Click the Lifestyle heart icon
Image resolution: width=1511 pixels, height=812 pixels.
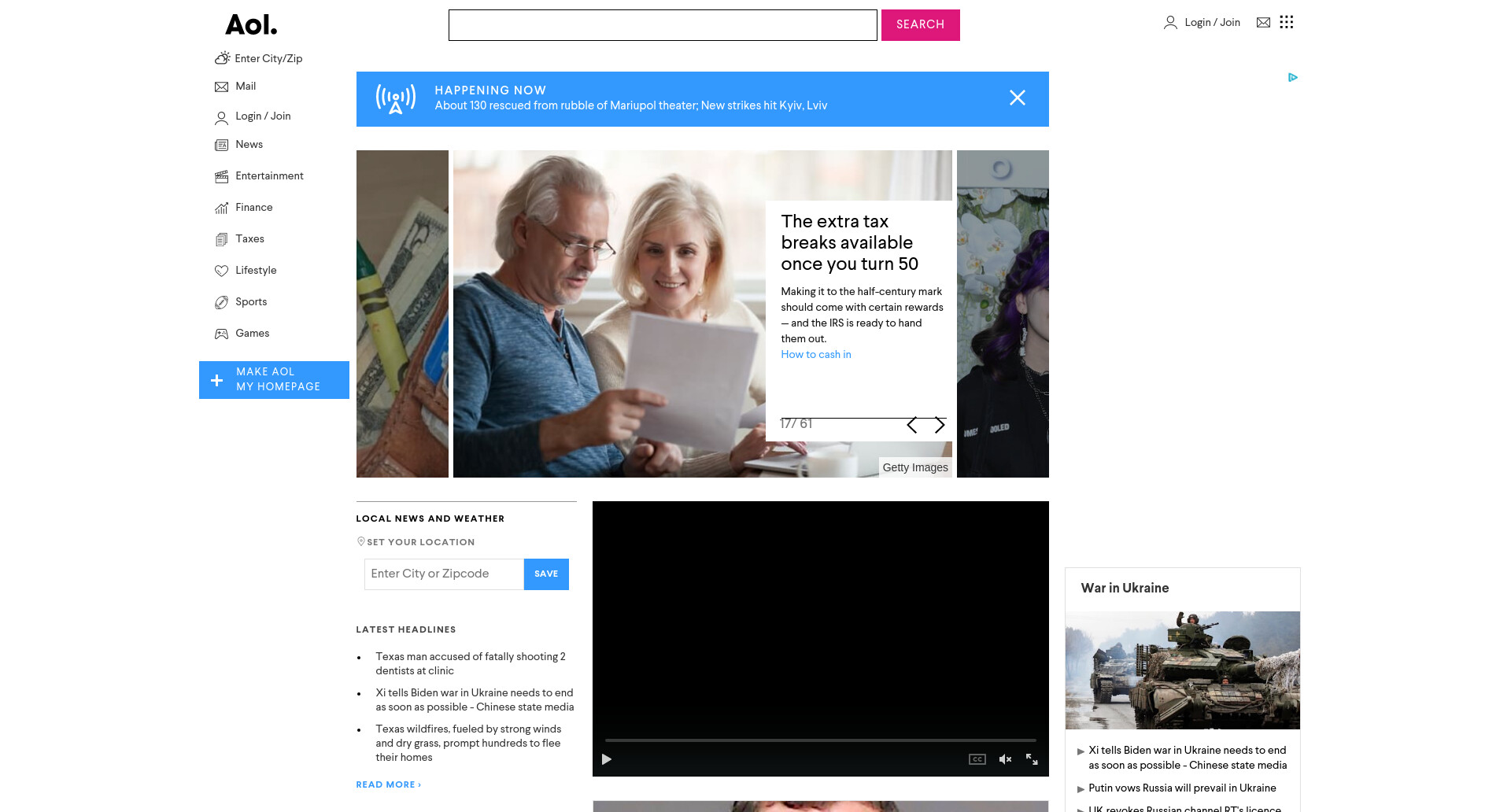tap(222, 271)
